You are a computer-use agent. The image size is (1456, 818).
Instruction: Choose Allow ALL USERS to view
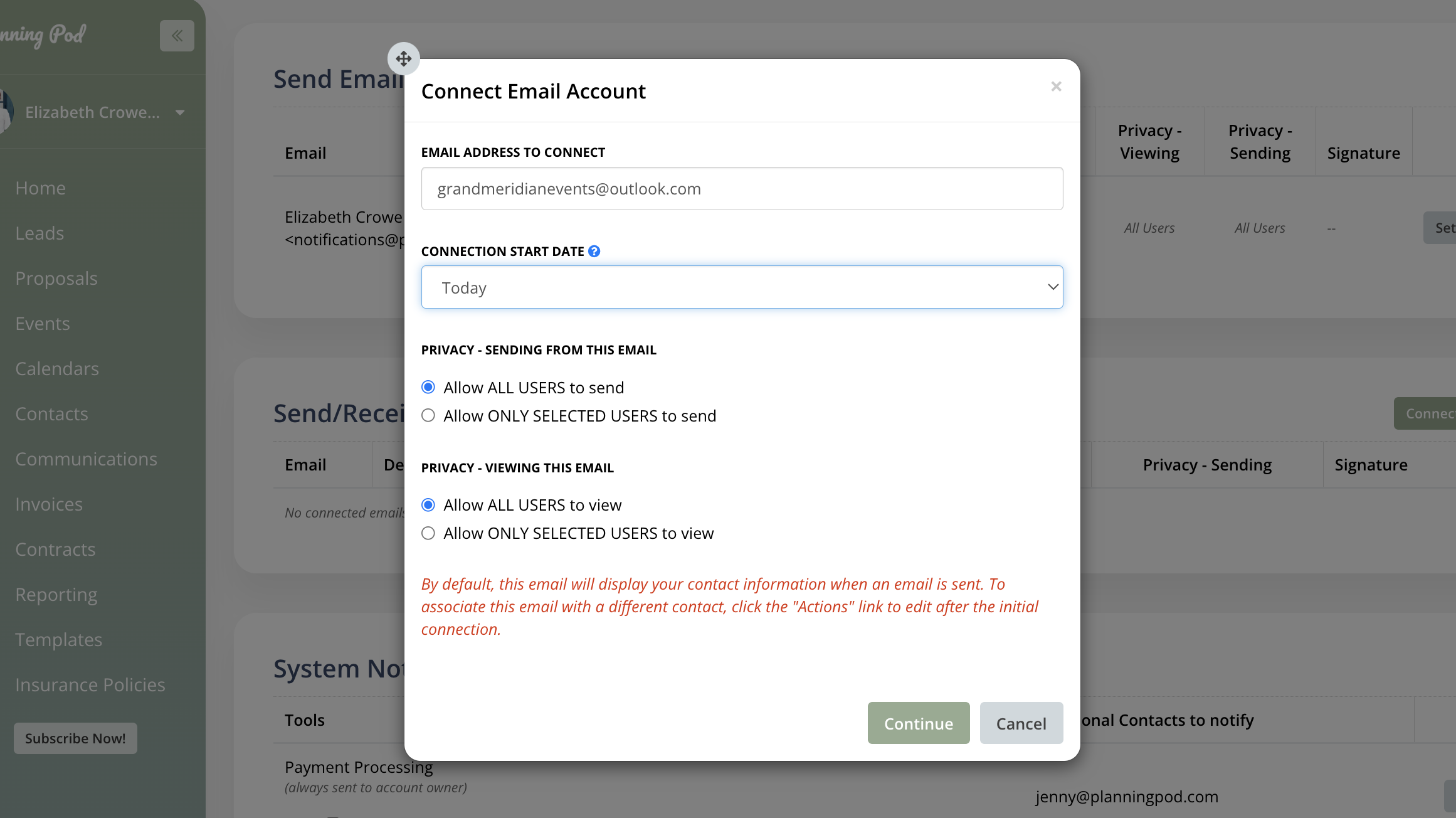[428, 505]
